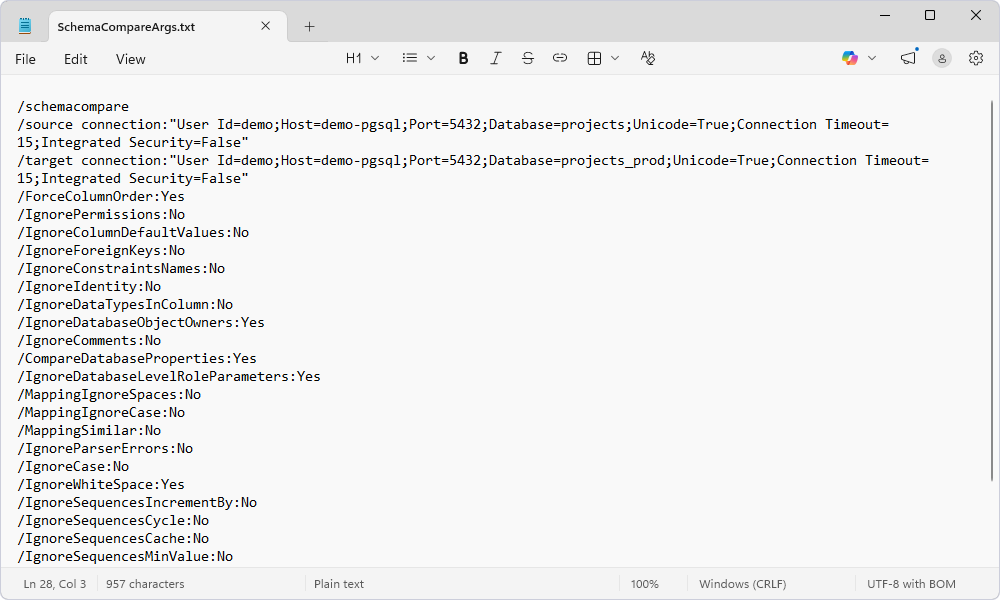Toggle bold formatting
This screenshot has width=1000, height=600.
tap(464, 58)
